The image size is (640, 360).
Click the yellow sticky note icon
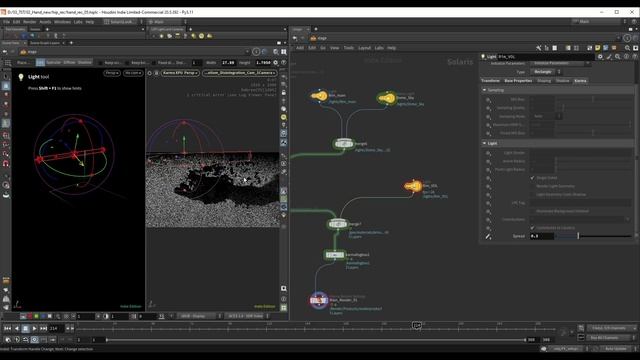pyautogui.click(x=598, y=48)
